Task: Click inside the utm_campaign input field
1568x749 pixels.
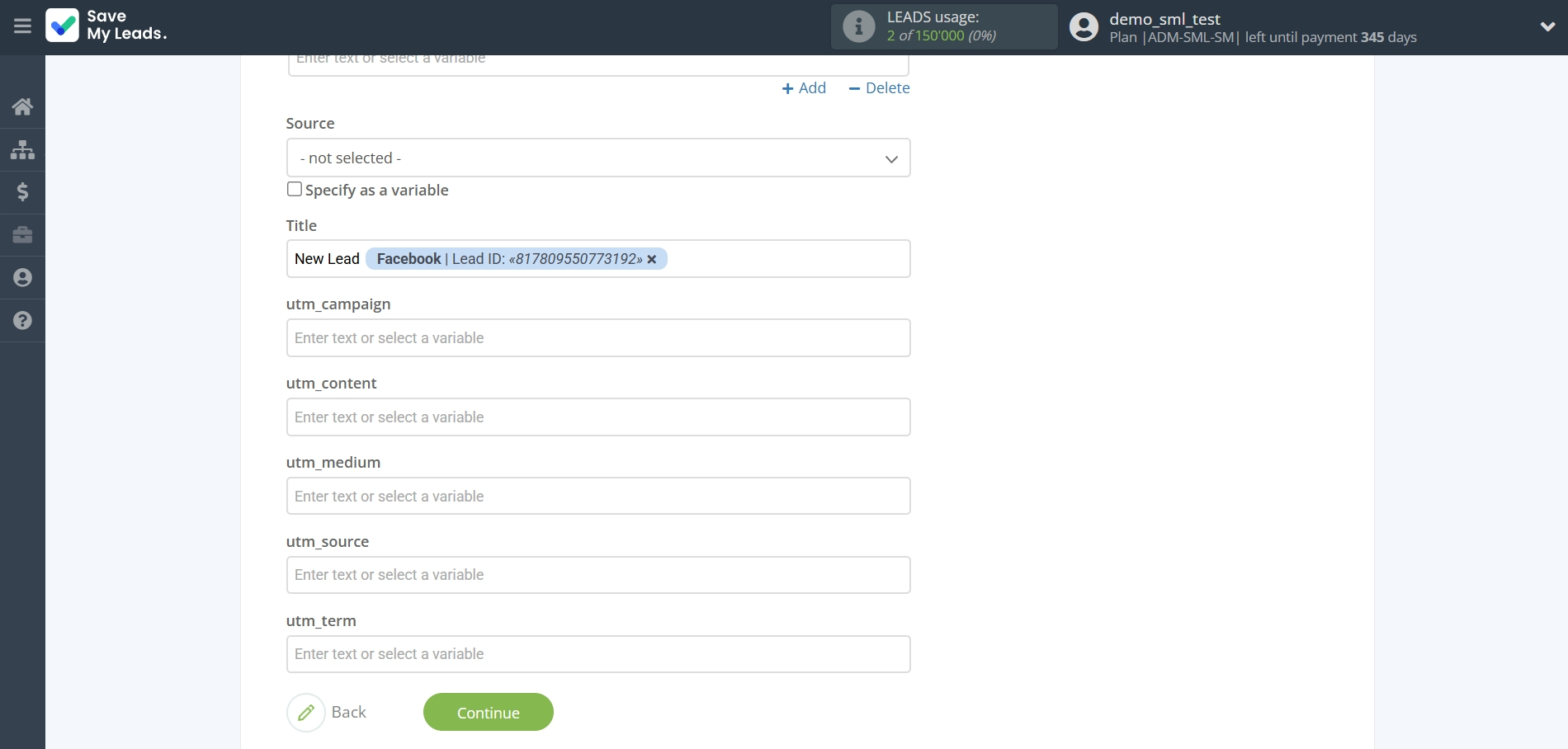Action: pos(597,337)
